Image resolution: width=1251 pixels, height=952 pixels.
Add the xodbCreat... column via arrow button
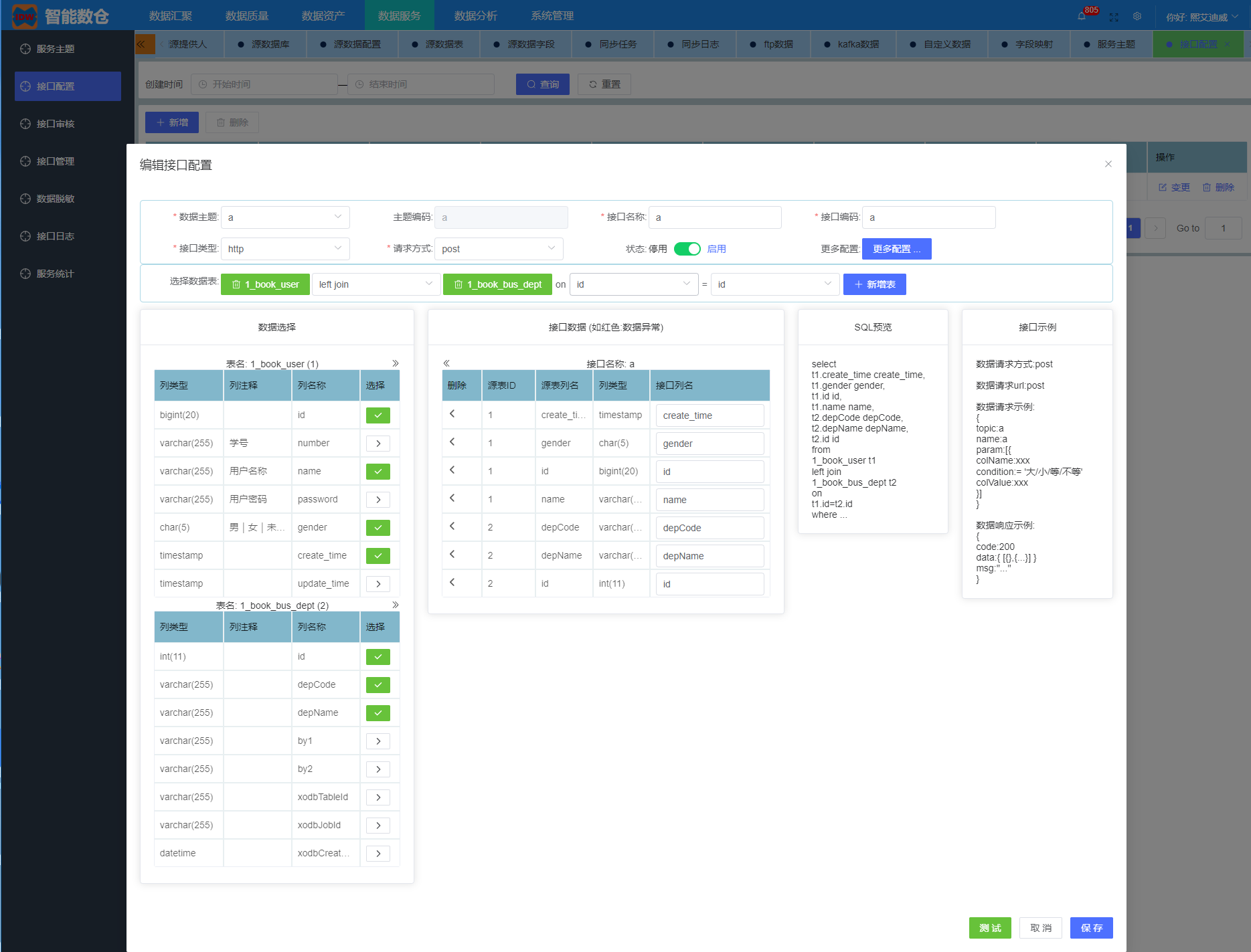(x=378, y=854)
